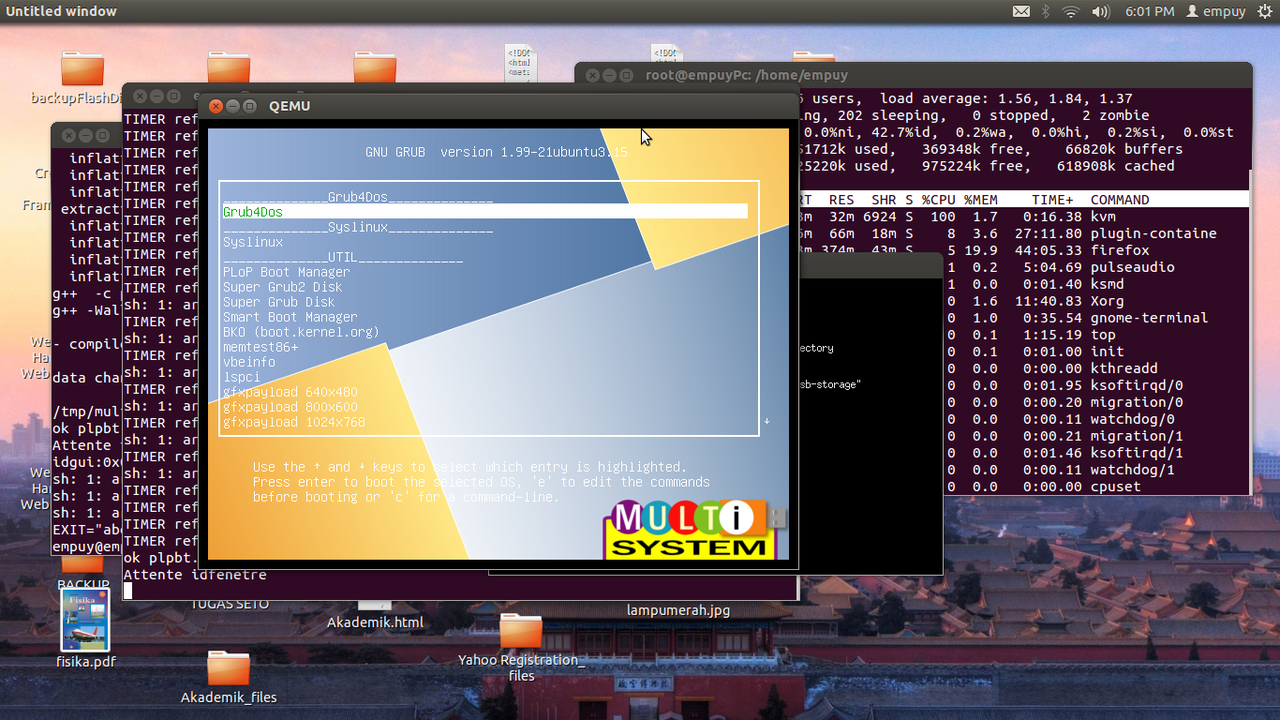
Task: Select the Grub4Dos boot entry
Action: pos(252,211)
